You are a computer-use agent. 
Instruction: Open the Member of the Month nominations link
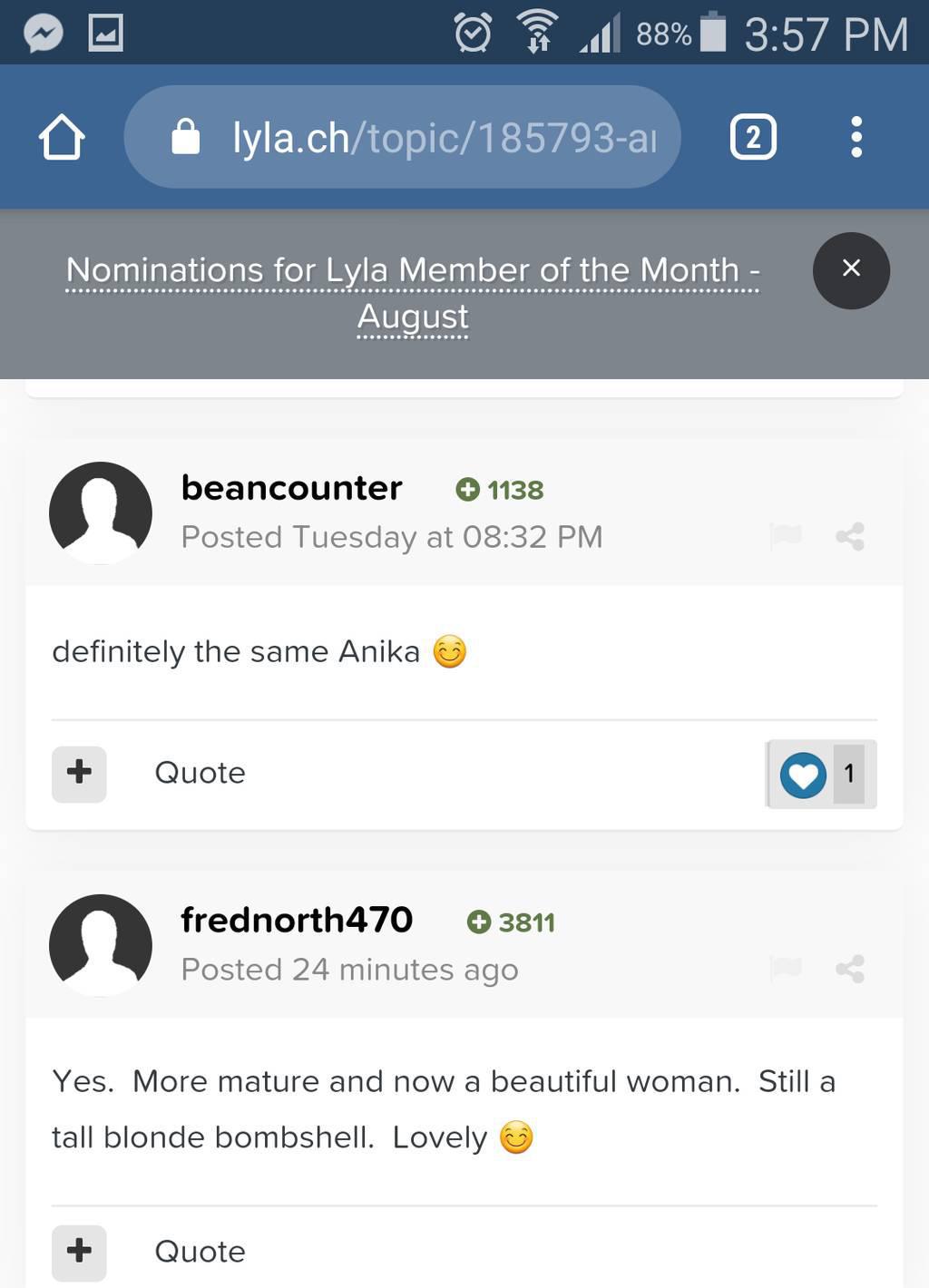[x=413, y=292]
